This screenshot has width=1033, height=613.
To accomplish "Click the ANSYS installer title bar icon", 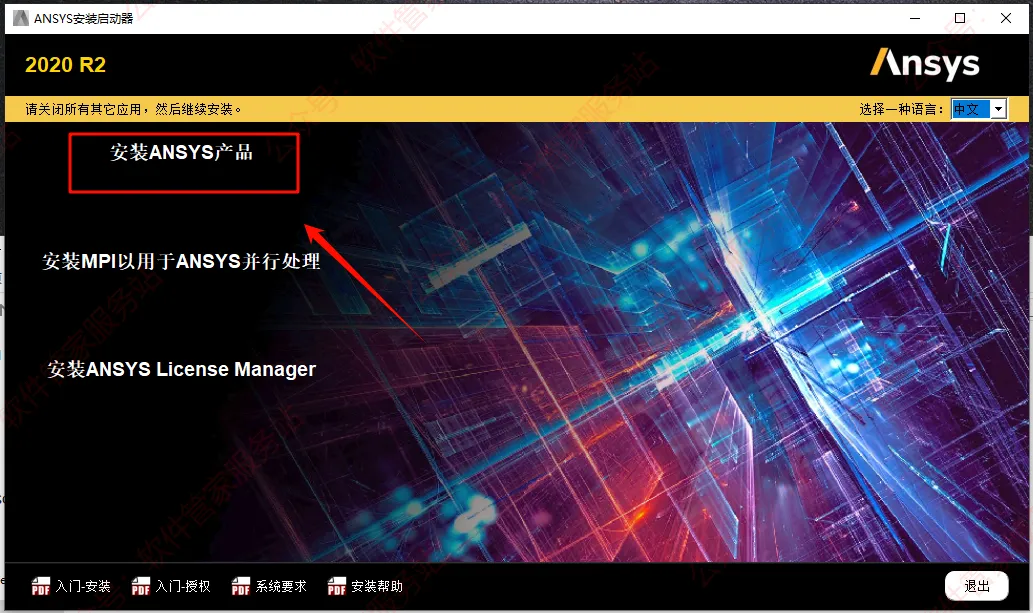I will (x=20, y=18).
